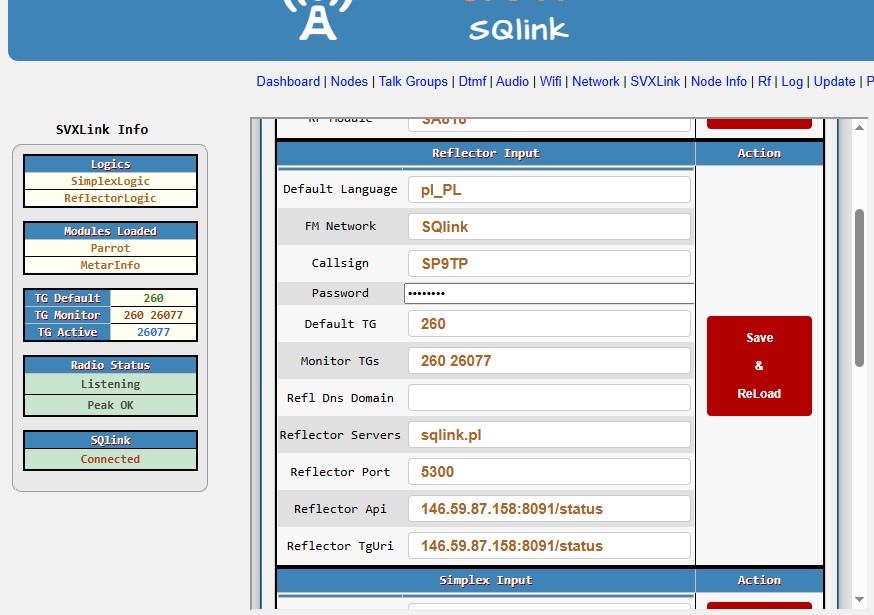874x615 pixels.
Task: Open the Log page link
Action: tap(792, 82)
